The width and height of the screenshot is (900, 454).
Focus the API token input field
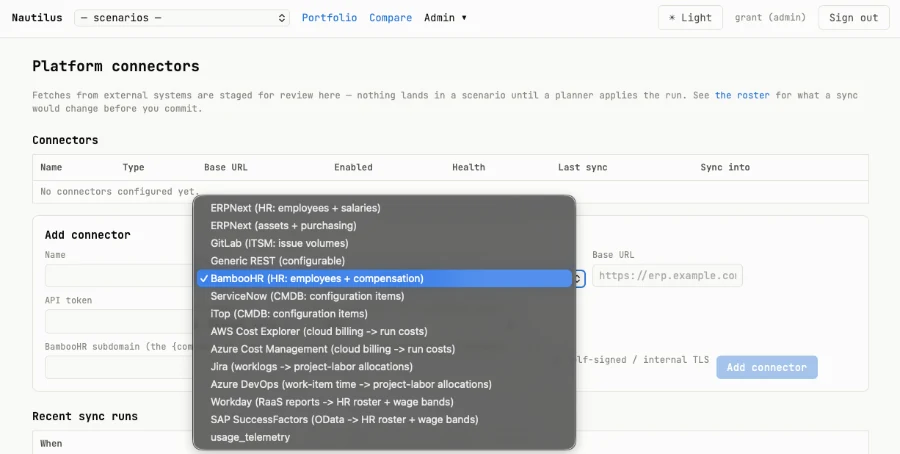119,321
